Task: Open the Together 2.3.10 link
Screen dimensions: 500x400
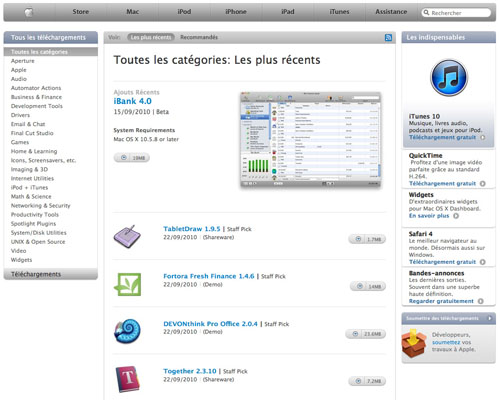Action: point(190,371)
